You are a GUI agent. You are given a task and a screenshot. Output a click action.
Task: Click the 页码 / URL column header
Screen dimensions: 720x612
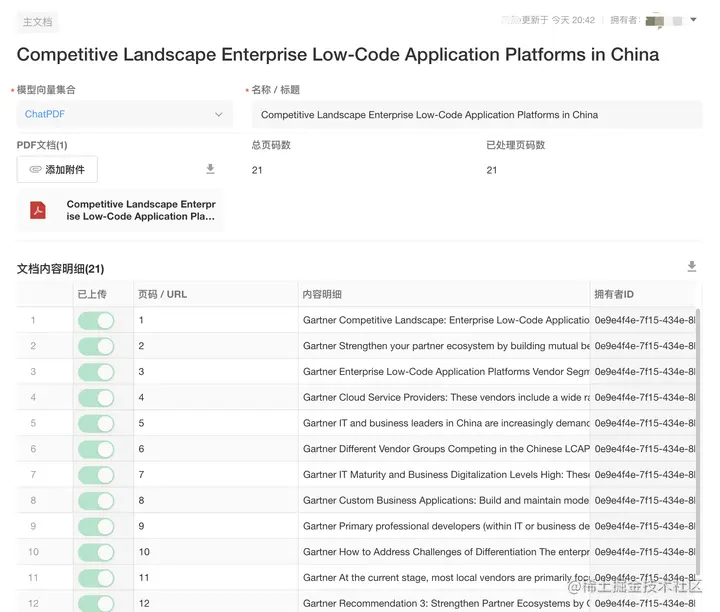216,294
